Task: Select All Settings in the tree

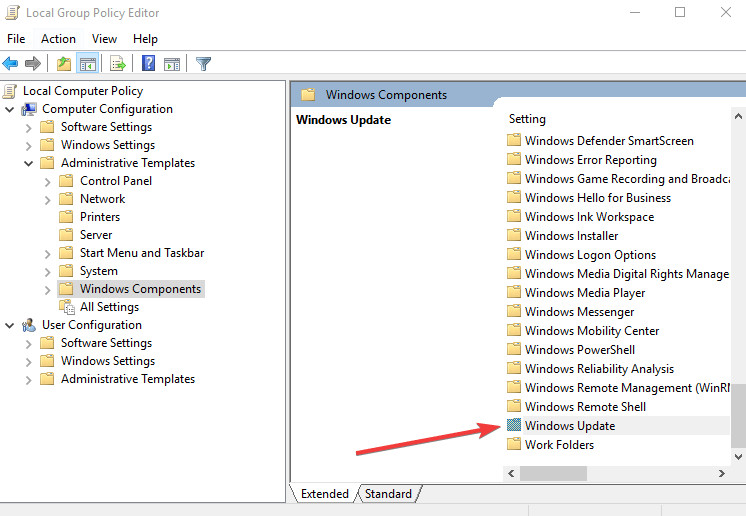Action: tap(109, 307)
